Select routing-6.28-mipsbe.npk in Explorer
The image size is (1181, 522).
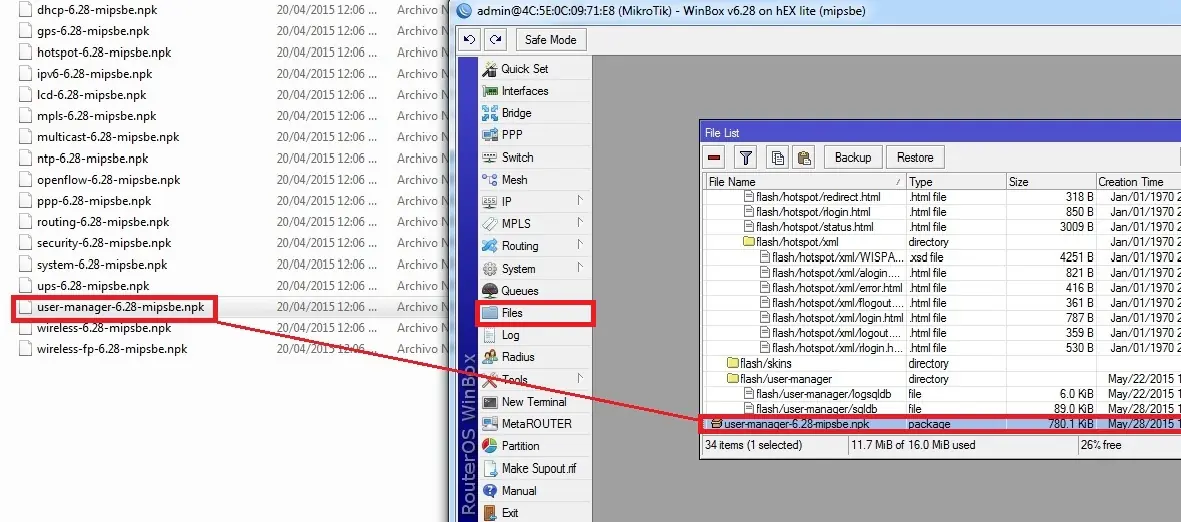tap(103, 222)
